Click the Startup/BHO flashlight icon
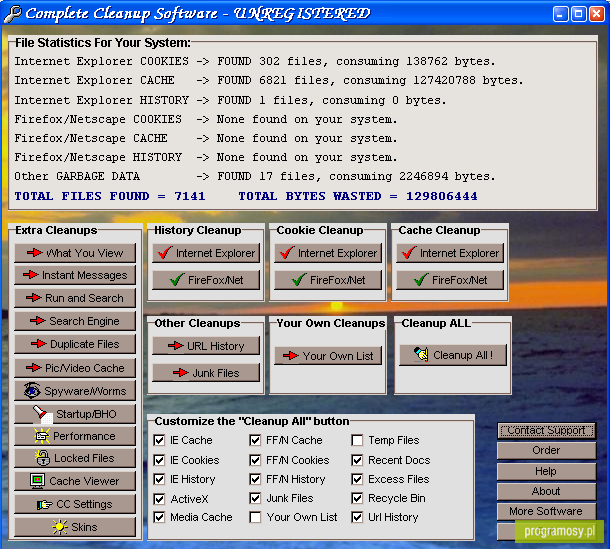The width and height of the screenshot is (610, 549). (43, 414)
